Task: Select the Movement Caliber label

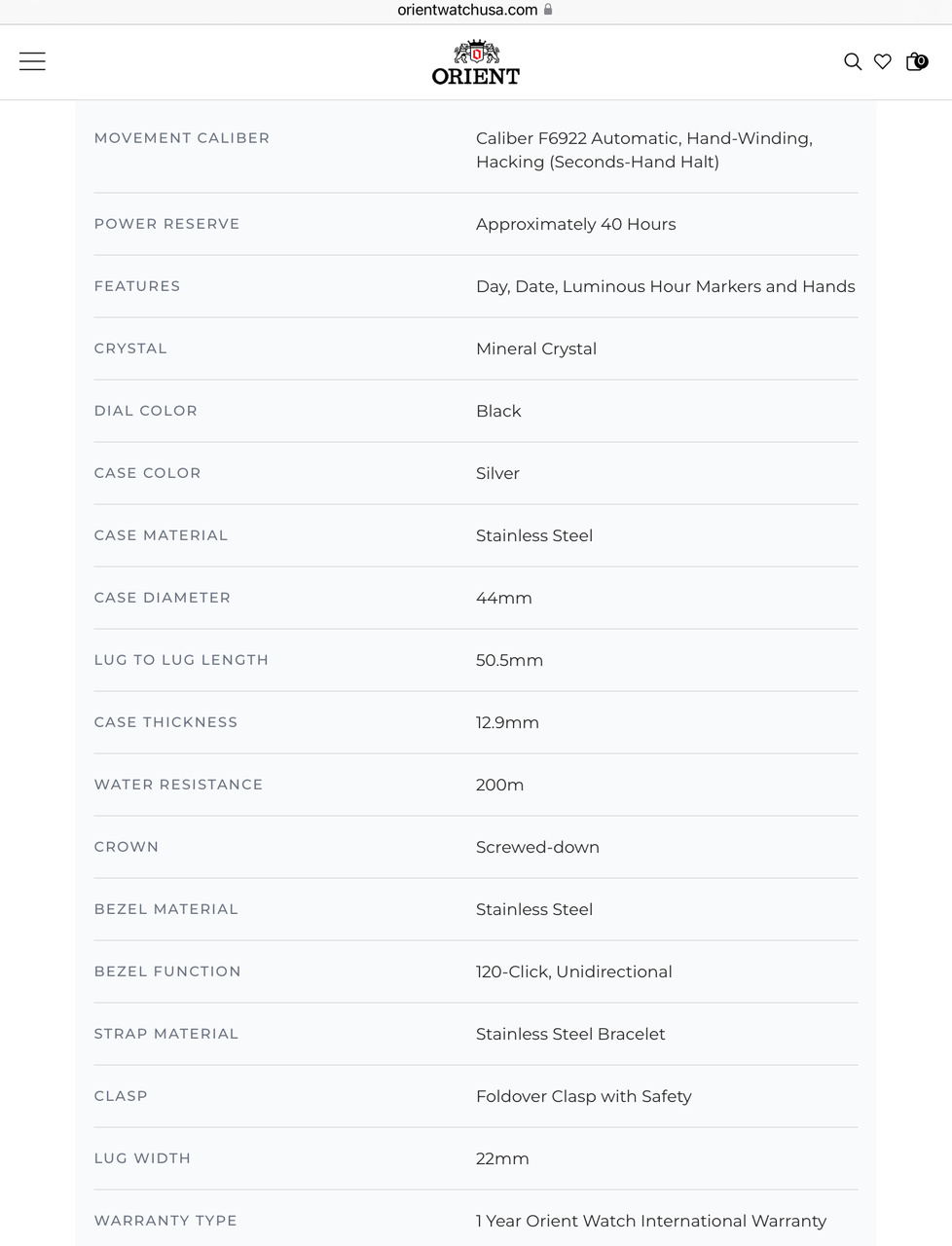Action: point(182,138)
